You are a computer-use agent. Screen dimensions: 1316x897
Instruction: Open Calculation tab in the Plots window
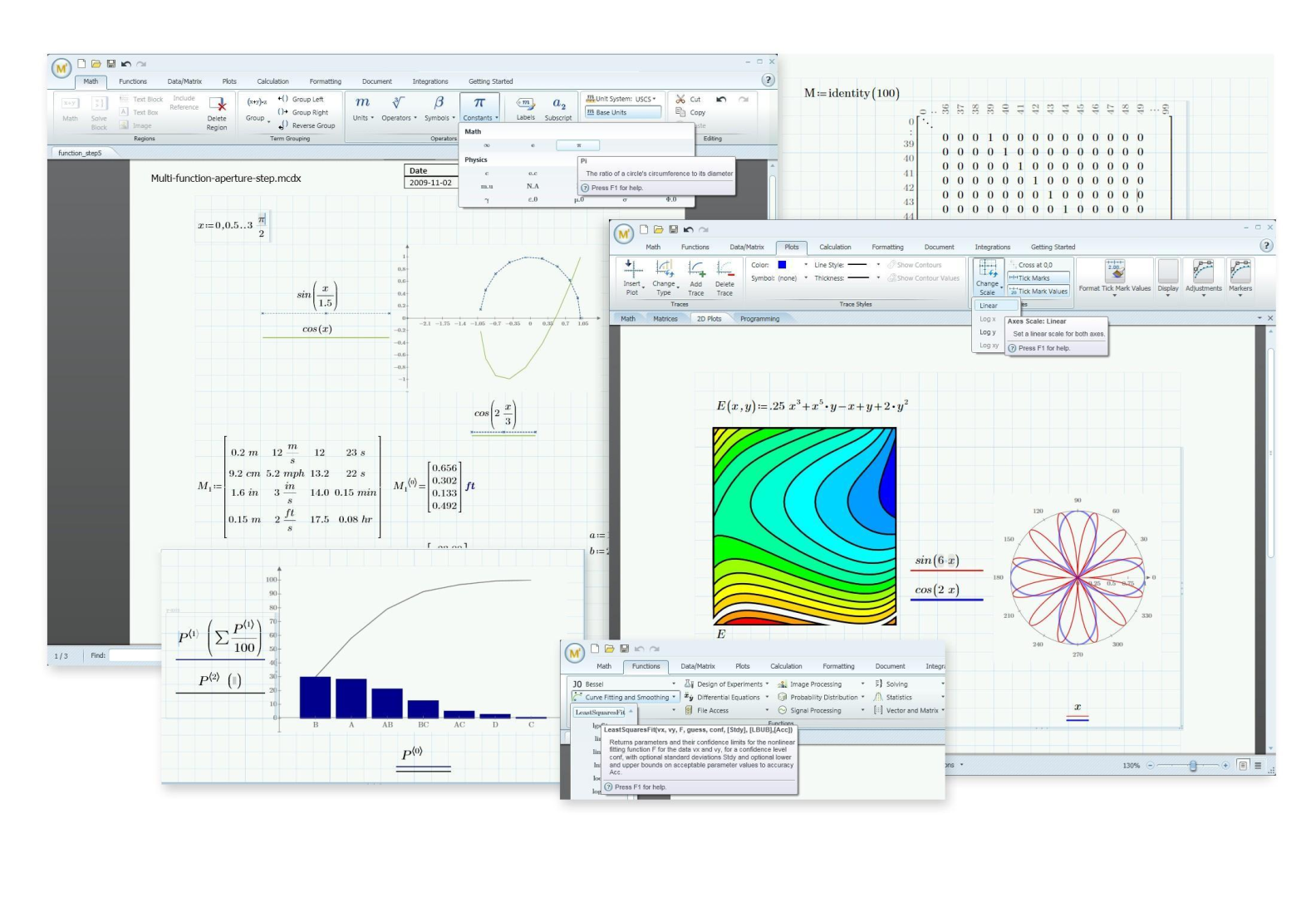[x=835, y=247]
